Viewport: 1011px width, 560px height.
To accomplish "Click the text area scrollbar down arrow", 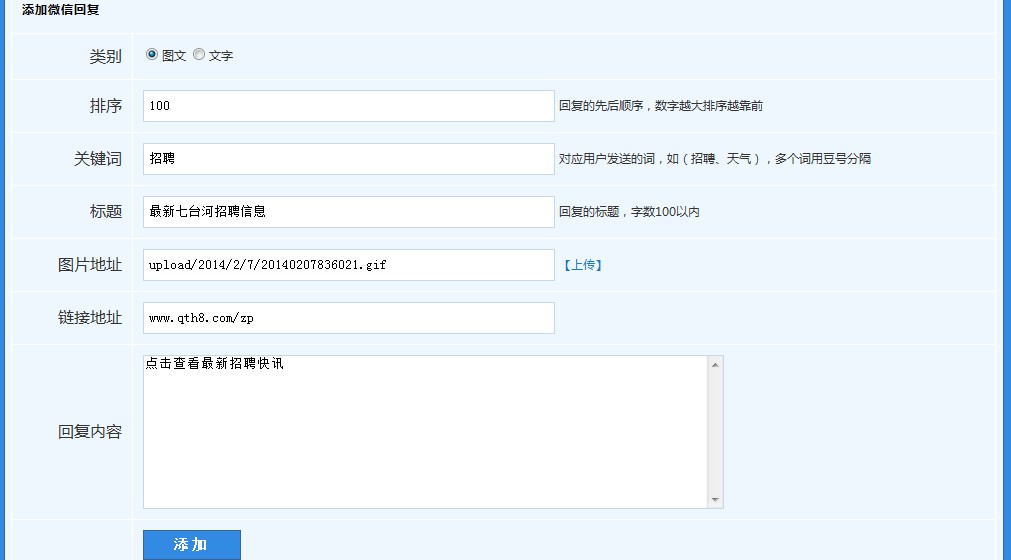I will [x=715, y=499].
